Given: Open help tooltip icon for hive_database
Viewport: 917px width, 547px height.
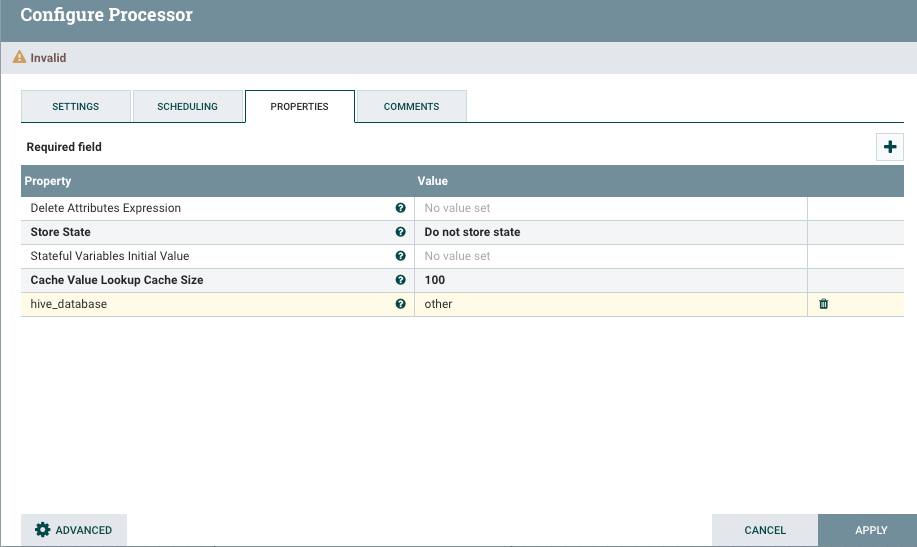Looking at the screenshot, I should pyautogui.click(x=401, y=304).
